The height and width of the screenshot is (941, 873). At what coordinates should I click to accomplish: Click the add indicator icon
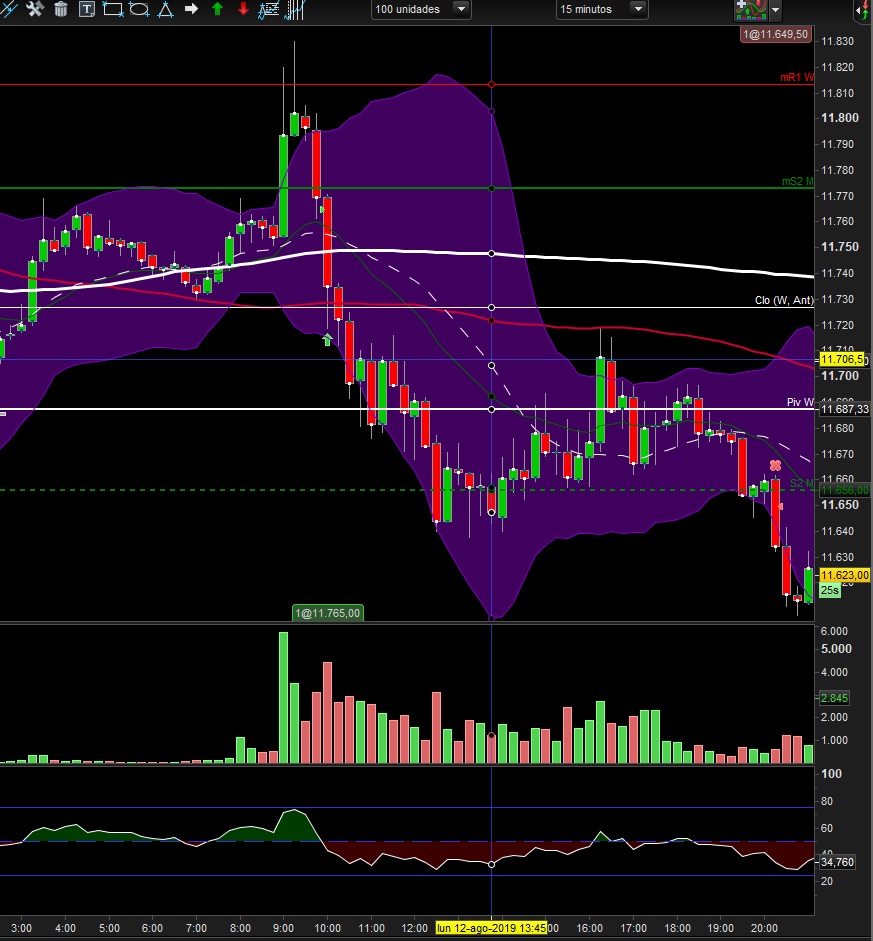[x=751, y=10]
